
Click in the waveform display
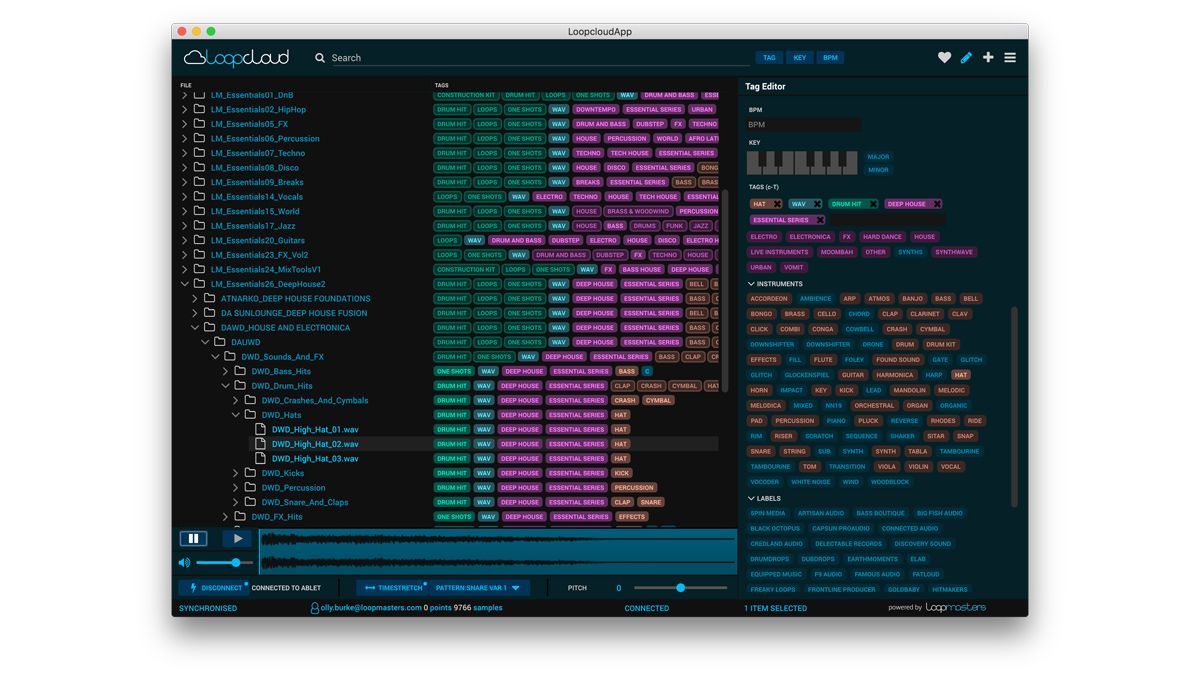498,552
